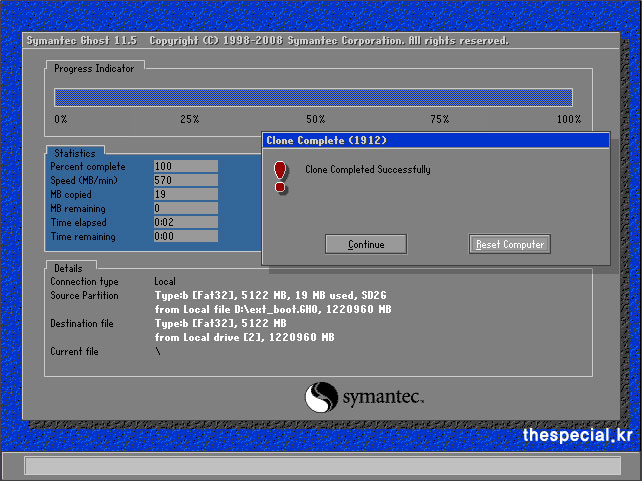The height and width of the screenshot is (481, 642).
Task: Click the Statistics group label
Action: [x=75, y=153]
